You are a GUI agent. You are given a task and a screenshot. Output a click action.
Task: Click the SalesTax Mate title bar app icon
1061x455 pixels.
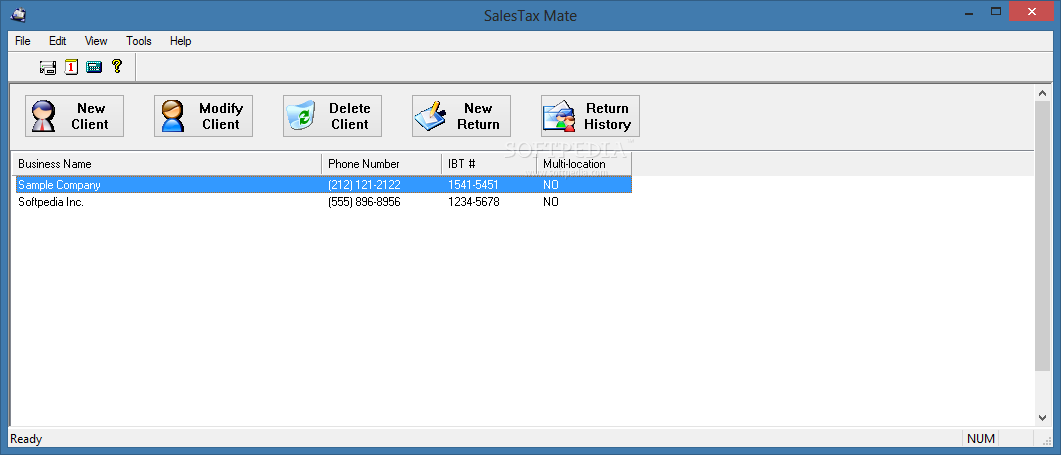click(18, 14)
